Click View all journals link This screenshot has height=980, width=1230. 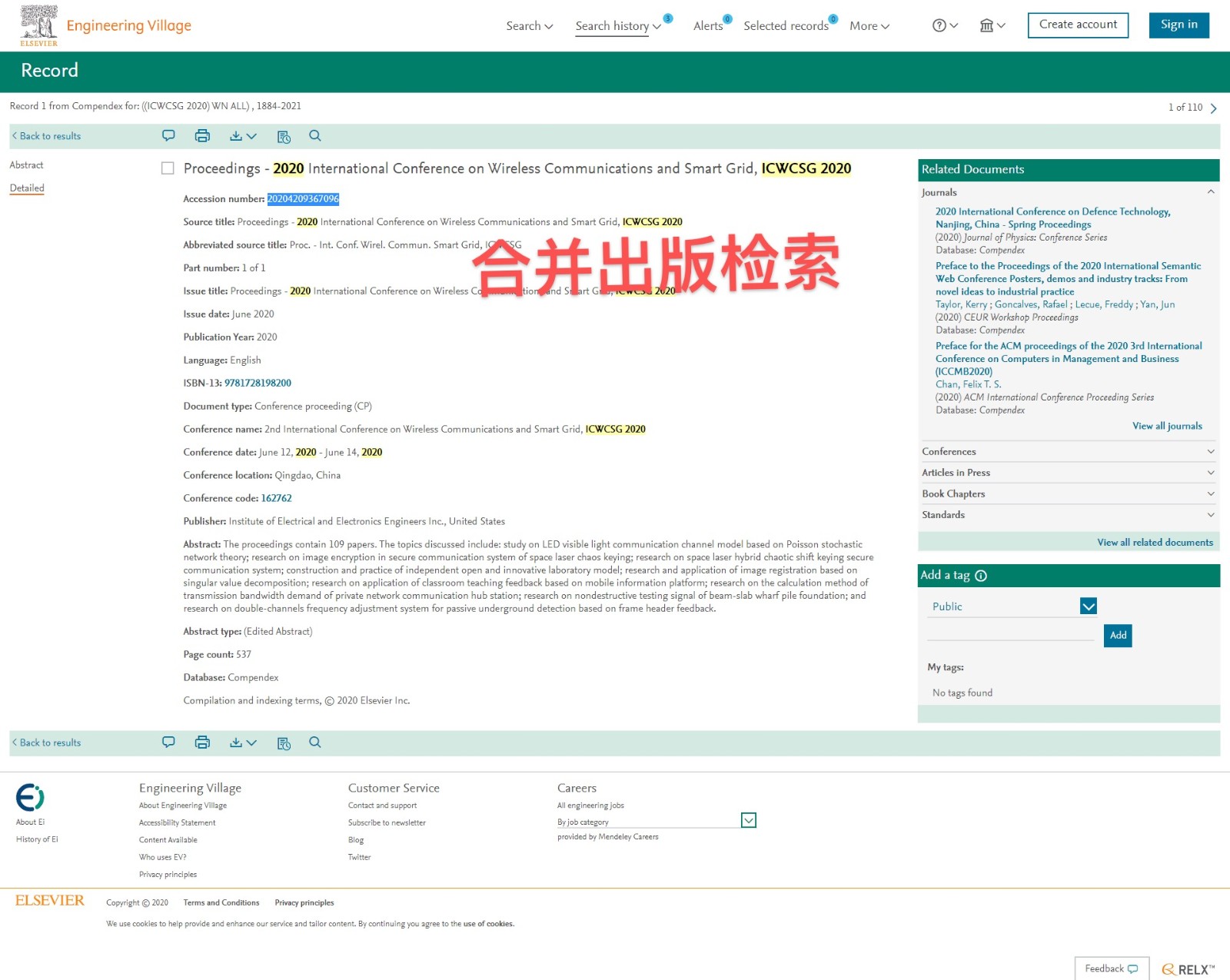(x=1167, y=426)
